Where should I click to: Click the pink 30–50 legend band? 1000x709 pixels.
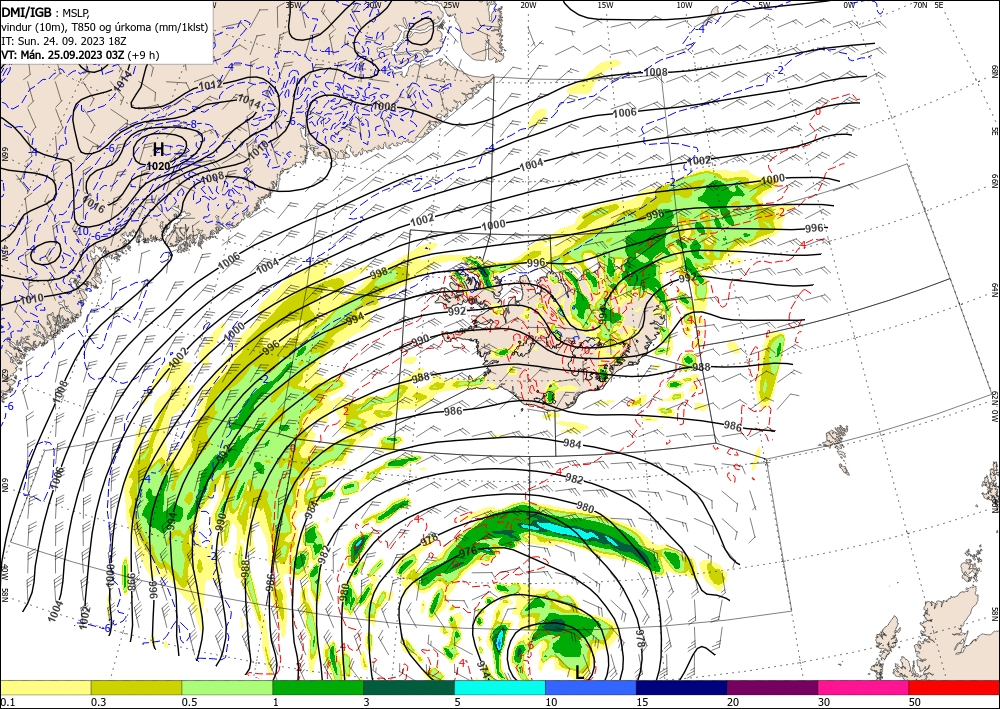(x=864, y=687)
